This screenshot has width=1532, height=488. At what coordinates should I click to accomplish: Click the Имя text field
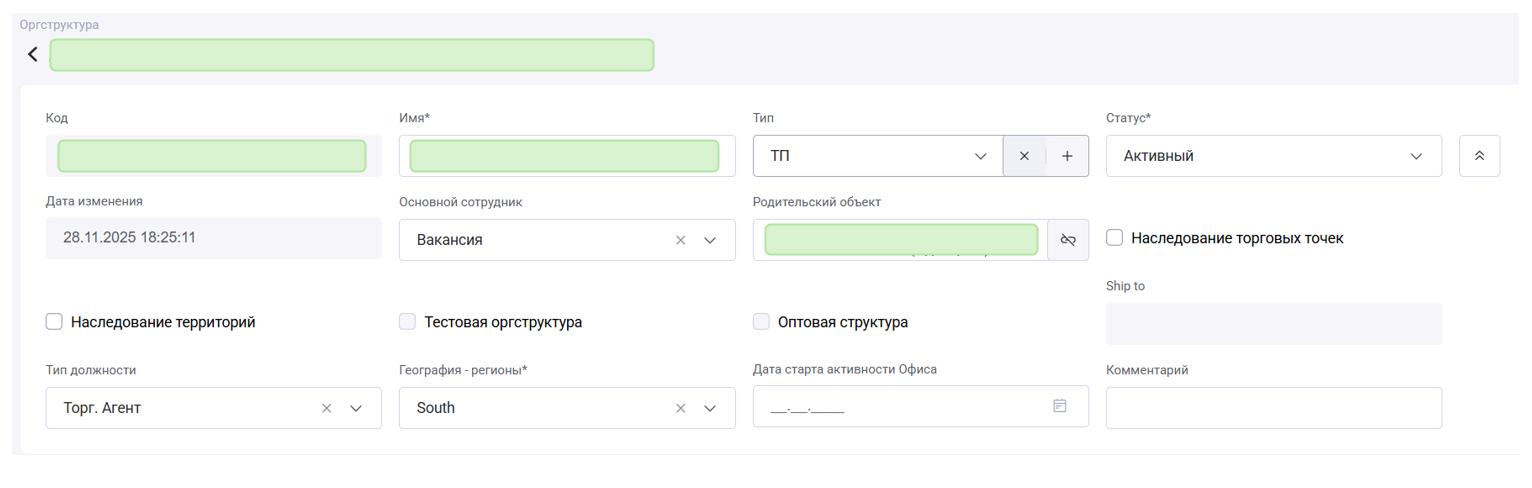click(564, 156)
